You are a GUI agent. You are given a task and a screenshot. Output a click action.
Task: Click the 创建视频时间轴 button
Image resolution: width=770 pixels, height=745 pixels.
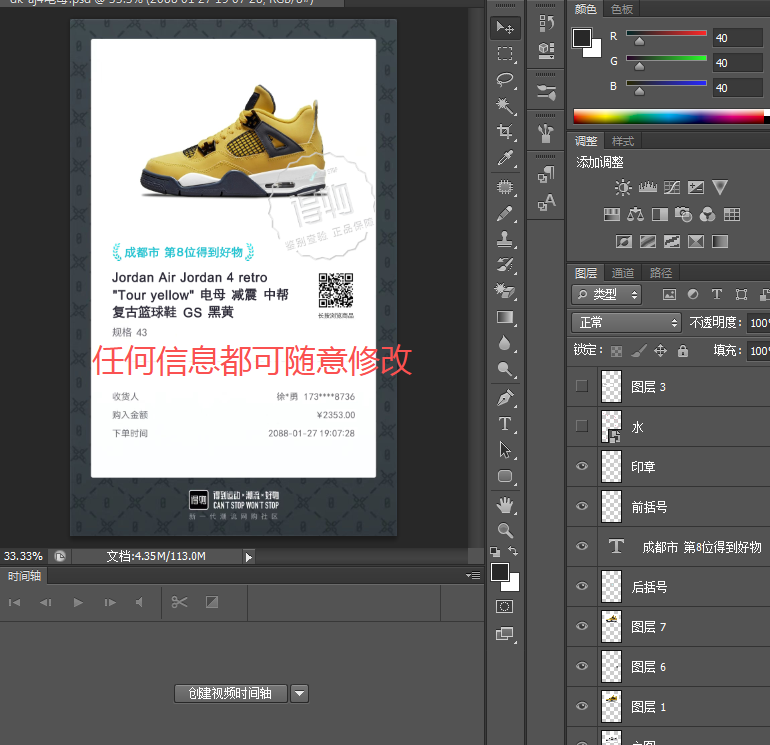coord(231,694)
